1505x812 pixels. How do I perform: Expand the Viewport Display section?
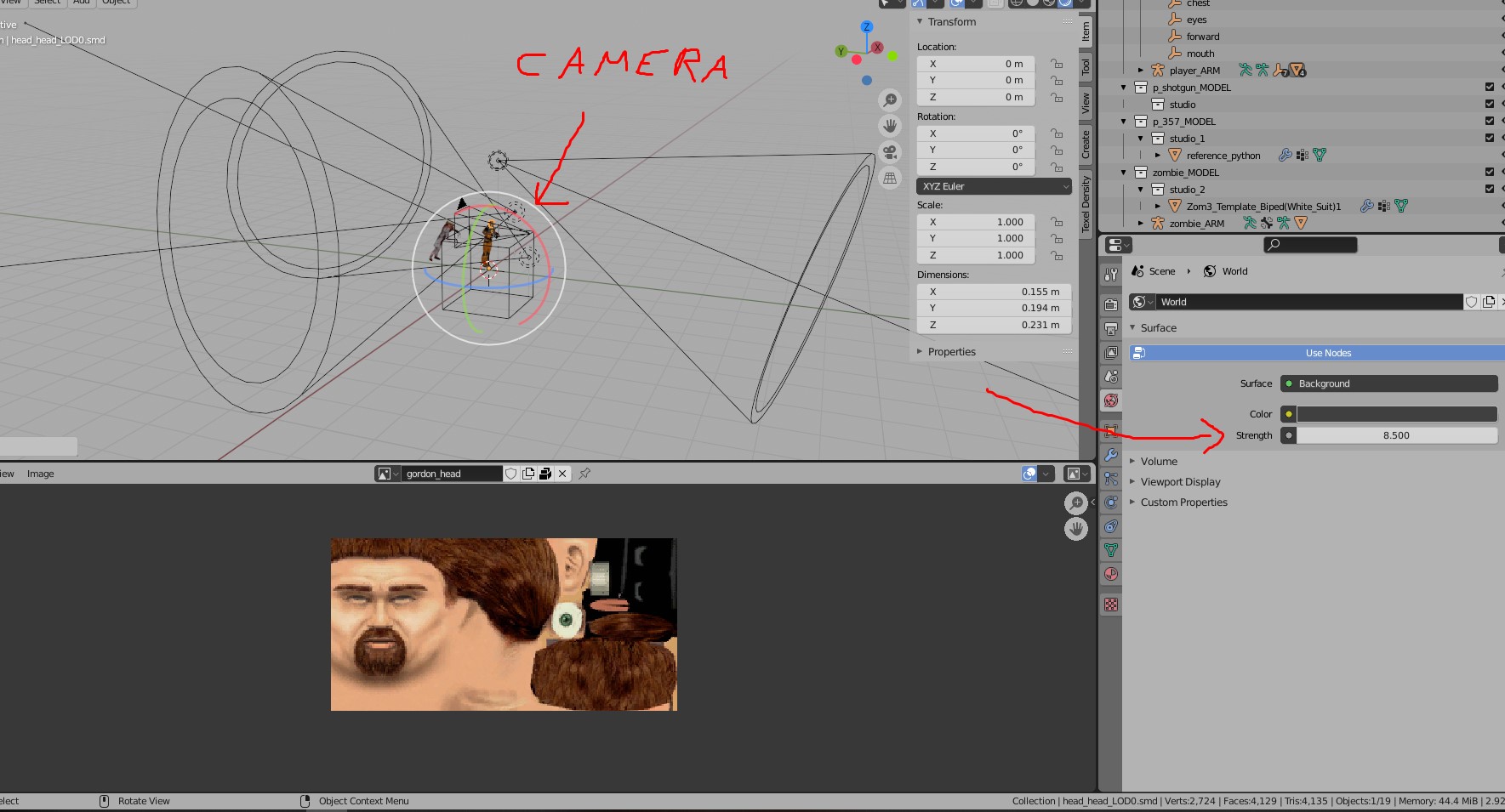[x=1132, y=481]
